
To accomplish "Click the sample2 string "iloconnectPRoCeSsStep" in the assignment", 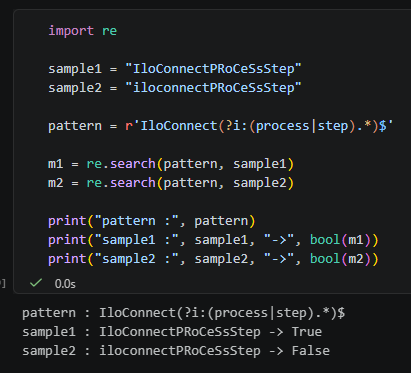I will 213,88.
